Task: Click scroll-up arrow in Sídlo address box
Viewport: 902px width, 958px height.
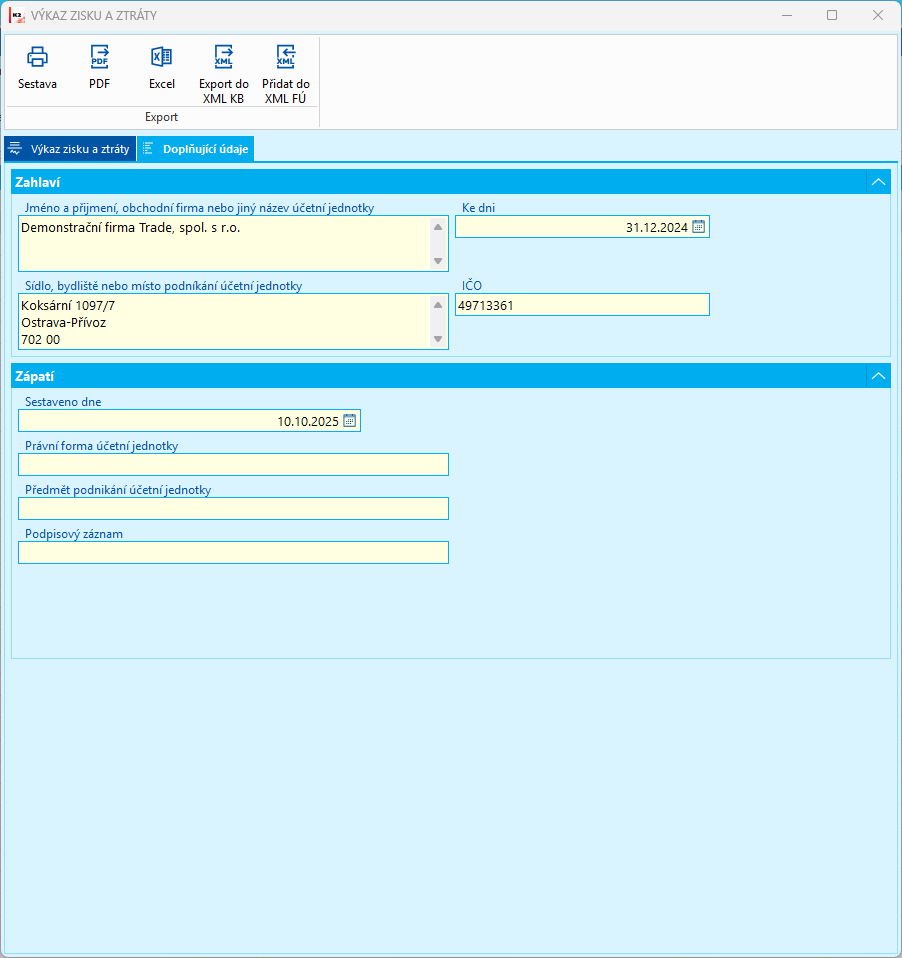Action: [438, 305]
